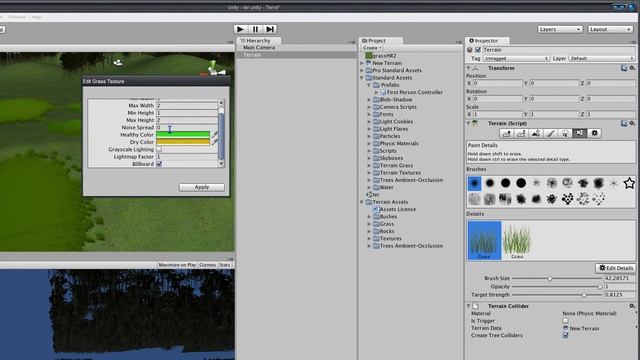Open the Layer dropdown showing Default
The height and width of the screenshot is (360, 640).
(602, 58)
